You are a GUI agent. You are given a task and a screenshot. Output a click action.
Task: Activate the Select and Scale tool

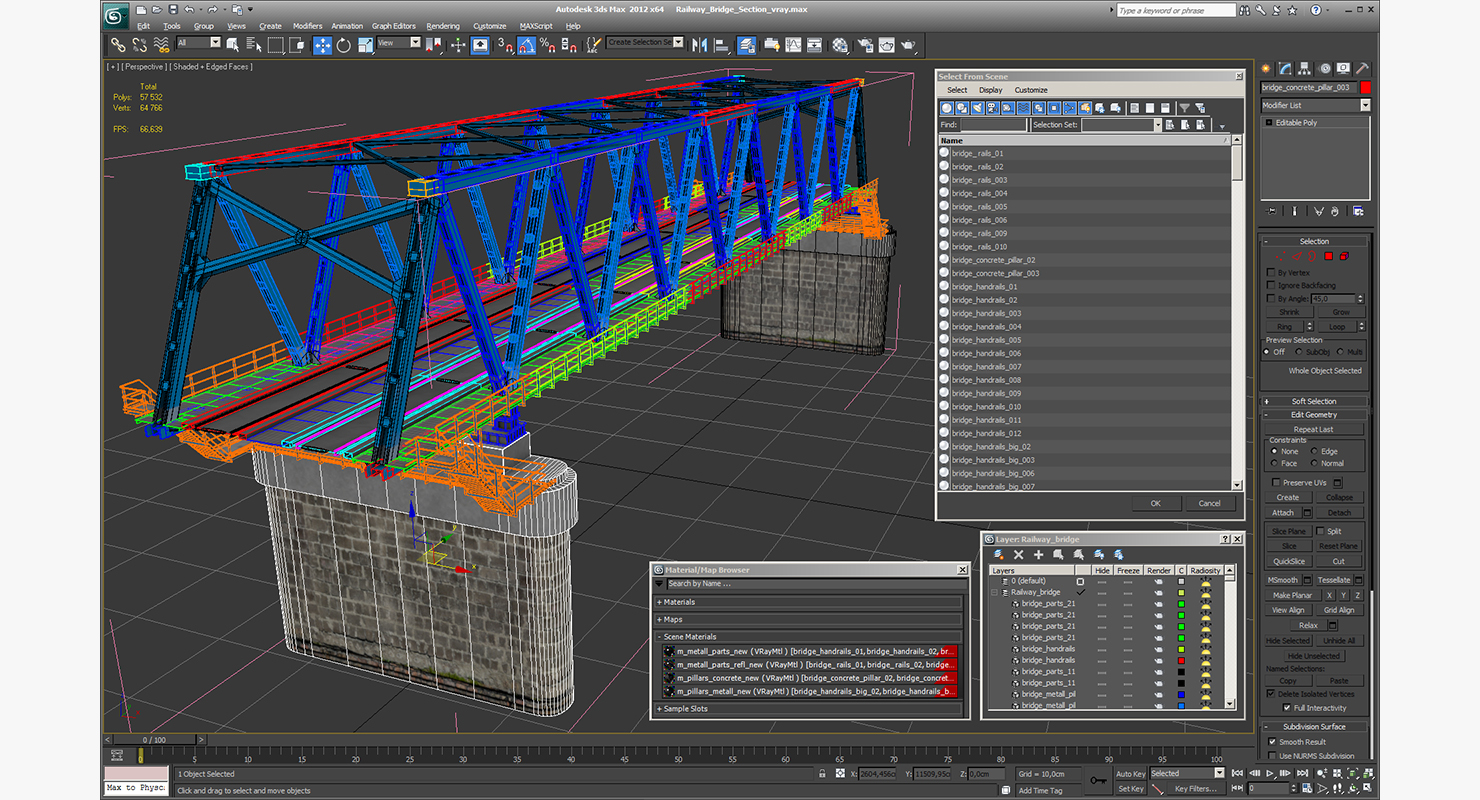coord(365,45)
